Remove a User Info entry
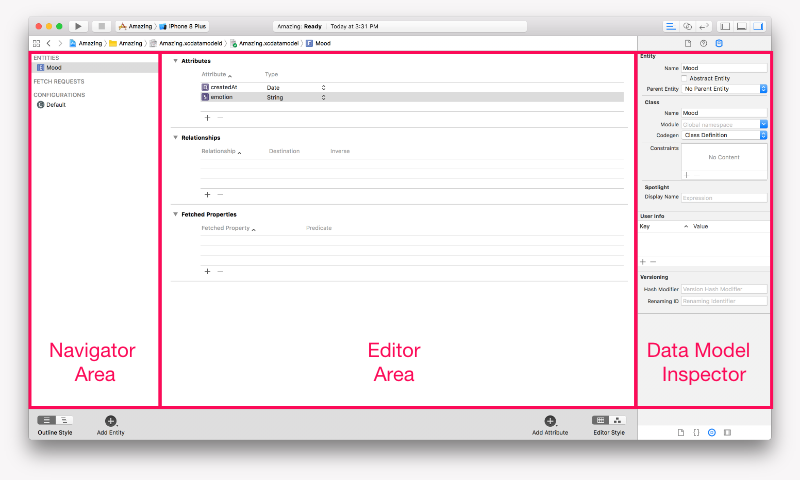Image resolution: width=800 pixels, height=480 pixels. point(653,262)
